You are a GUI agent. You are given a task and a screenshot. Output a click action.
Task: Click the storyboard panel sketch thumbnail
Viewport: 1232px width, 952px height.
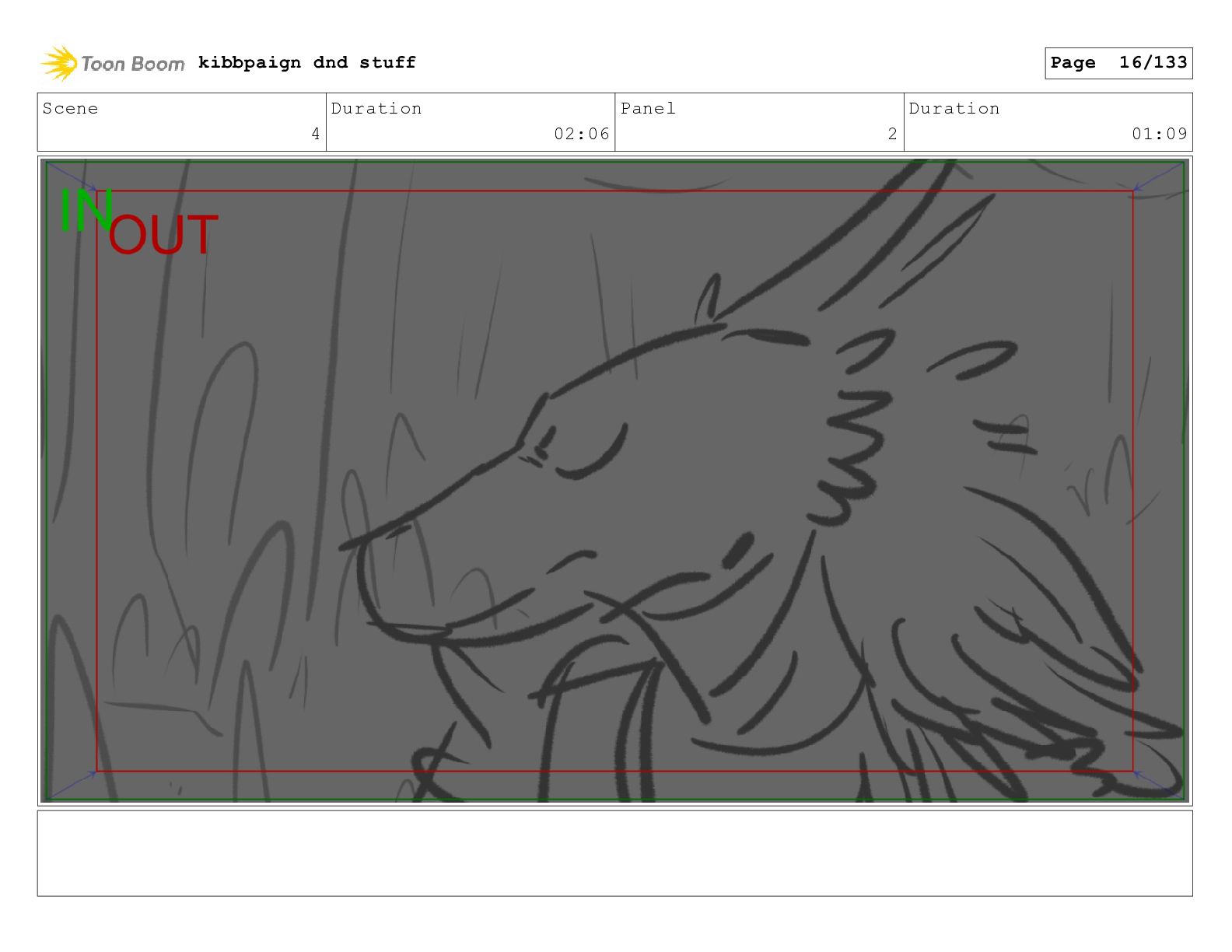pyautogui.click(x=614, y=480)
